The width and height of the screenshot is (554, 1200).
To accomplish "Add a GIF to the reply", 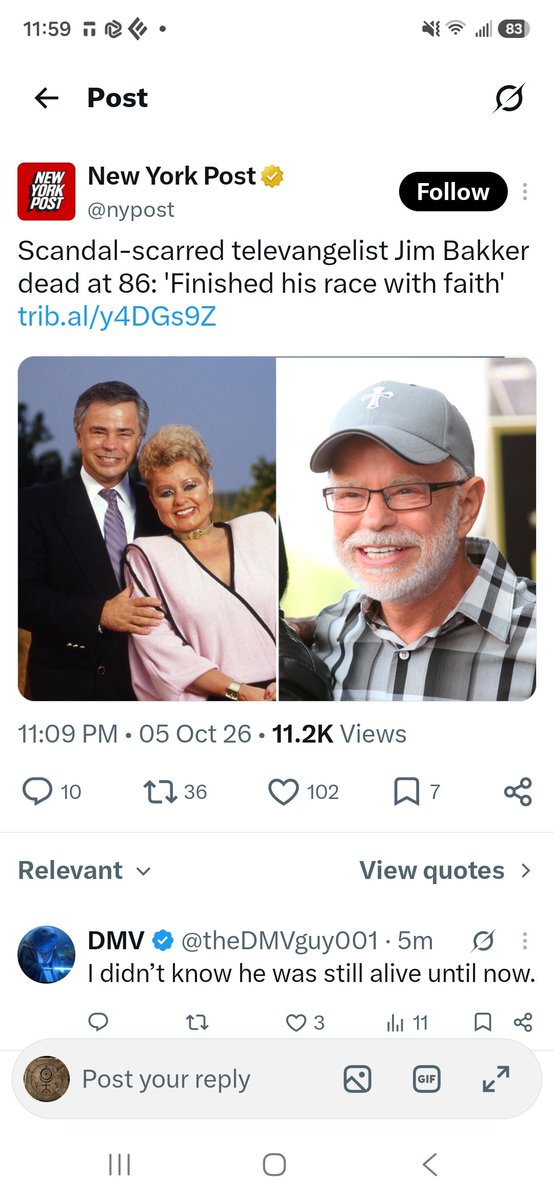I will pyautogui.click(x=426, y=1078).
